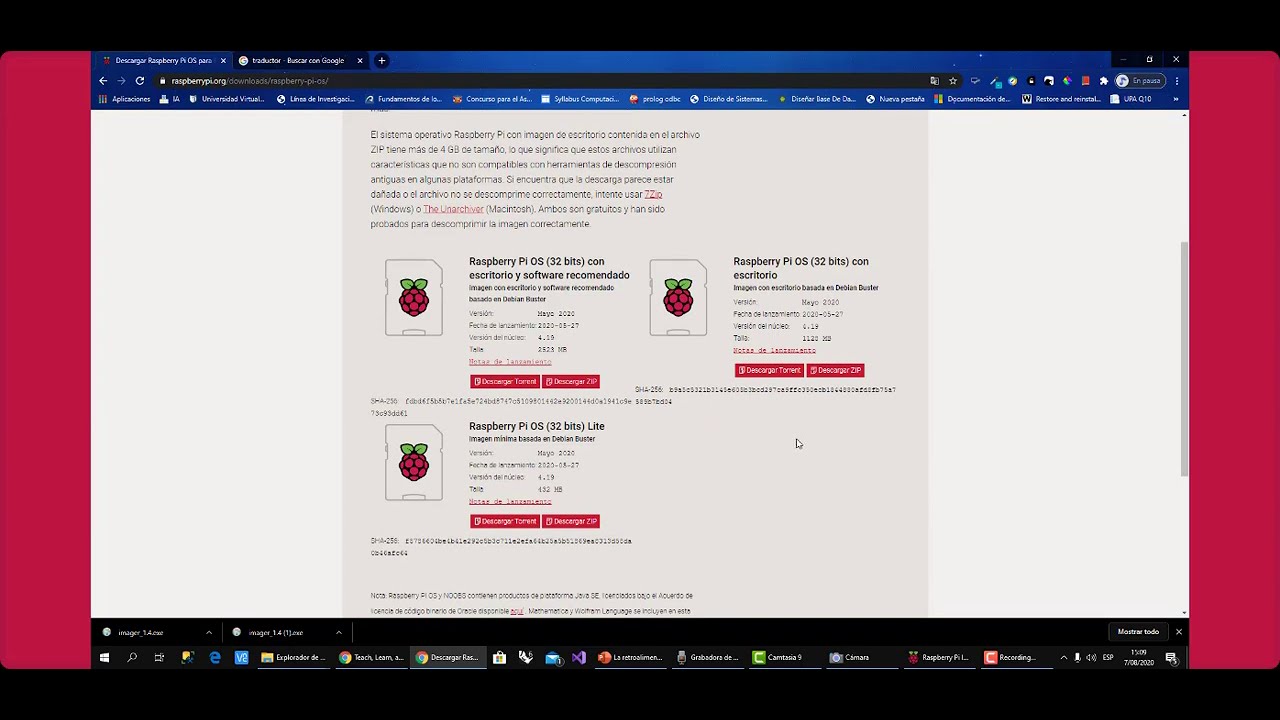1280x720 pixels.
Task: Follow the 7Zip link
Action: pos(653,194)
